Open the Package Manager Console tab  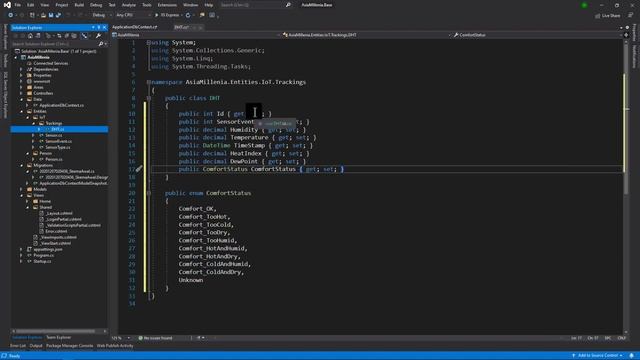click(69, 346)
